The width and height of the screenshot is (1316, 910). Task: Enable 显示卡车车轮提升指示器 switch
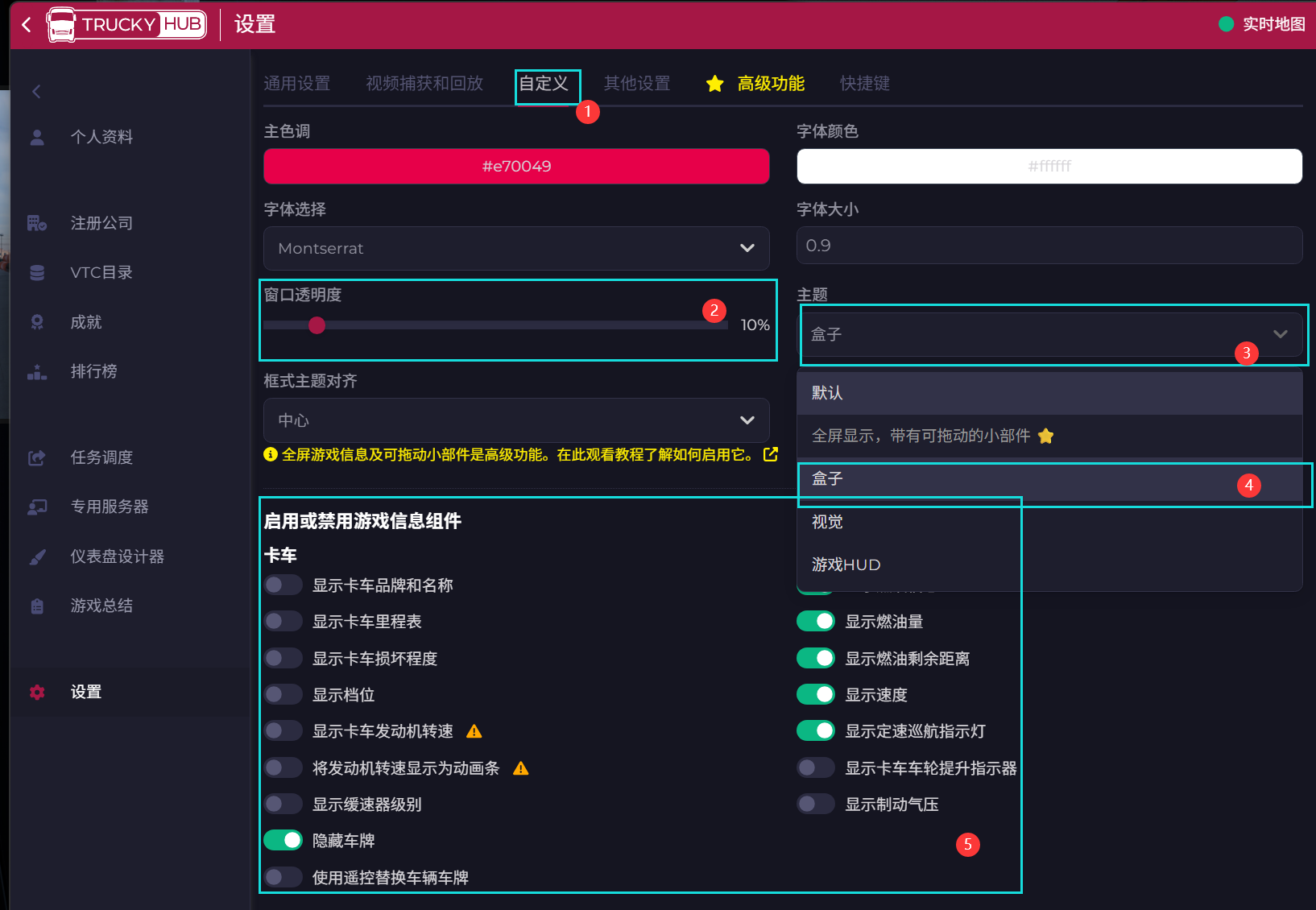[x=816, y=768]
